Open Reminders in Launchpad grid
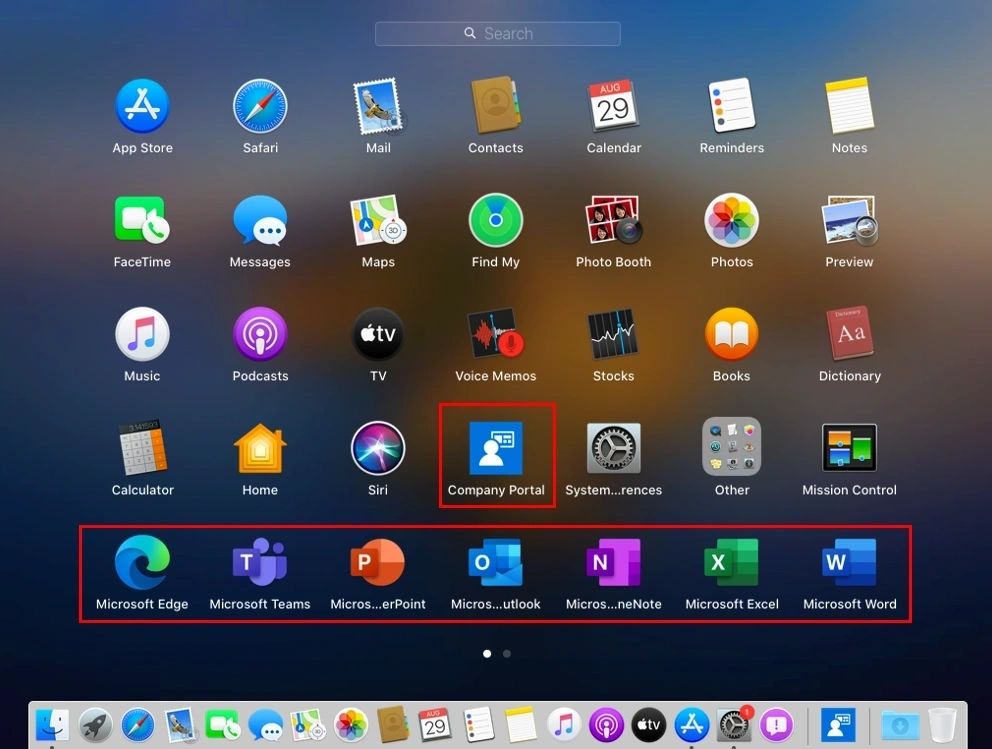Image resolution: width=992 pixels, height=749 pixels. pos(732,106)
